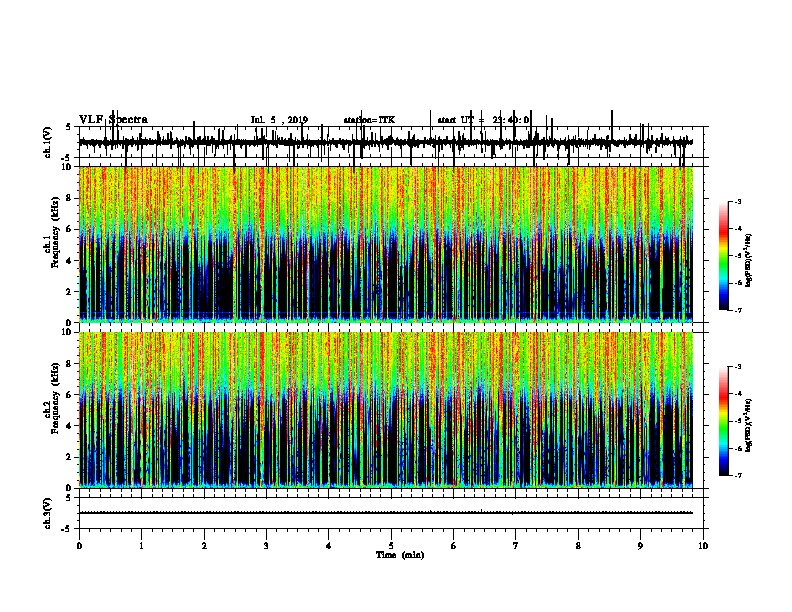Click the "-7" label on ch.1 colorbar
The width and height of the screenshot is (792, 612).
point(738,310)
